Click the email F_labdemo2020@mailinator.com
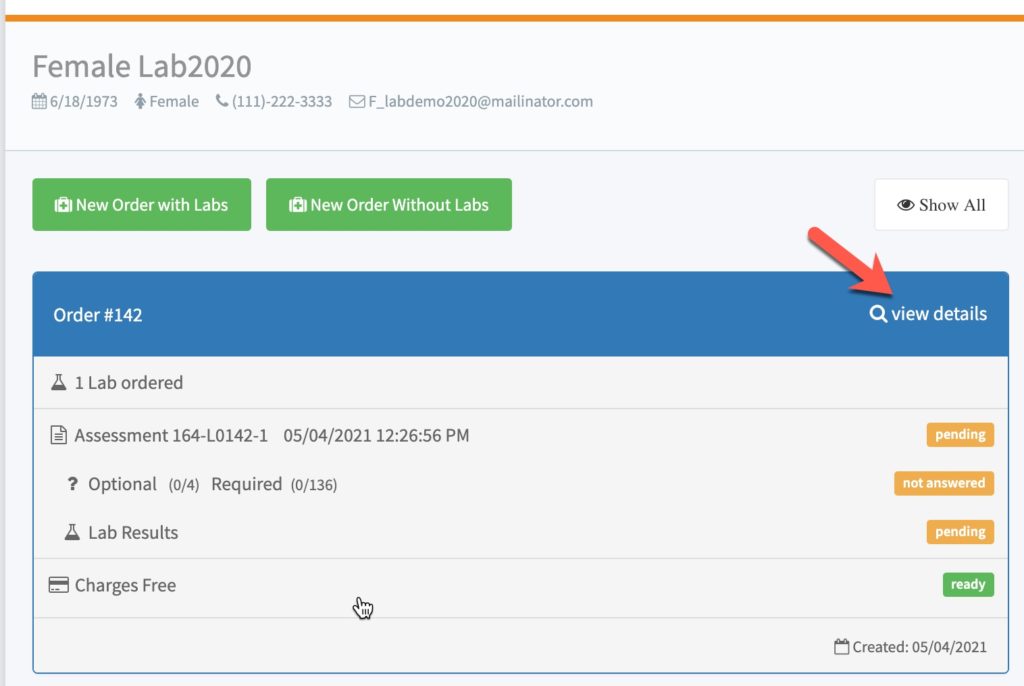The image size is (1024, 686). [481, 101]
